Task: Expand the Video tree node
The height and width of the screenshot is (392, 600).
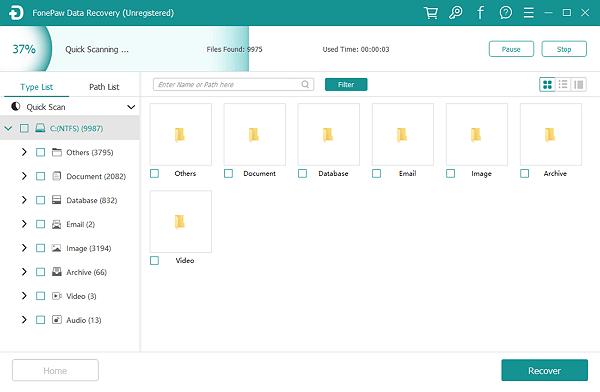Action: click(x=24, y=296)
